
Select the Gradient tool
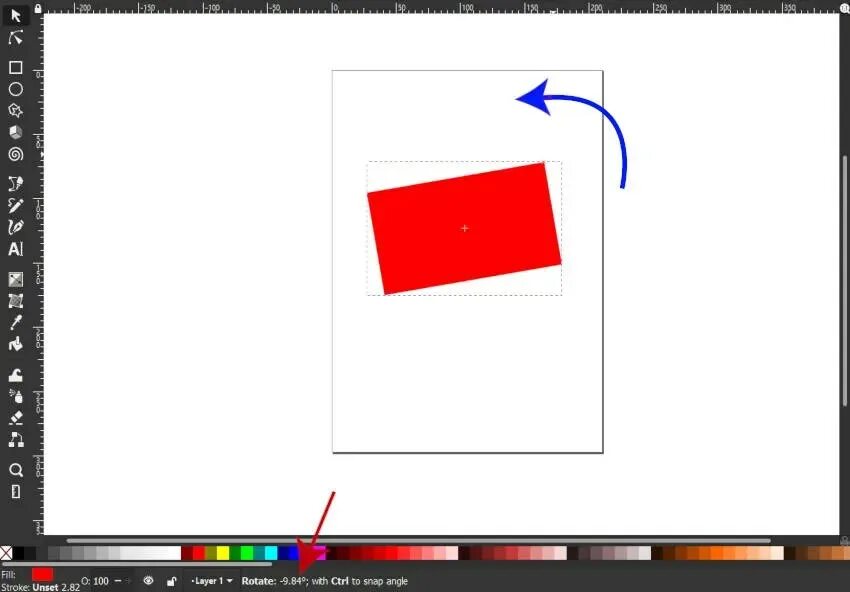click(15, 279)
